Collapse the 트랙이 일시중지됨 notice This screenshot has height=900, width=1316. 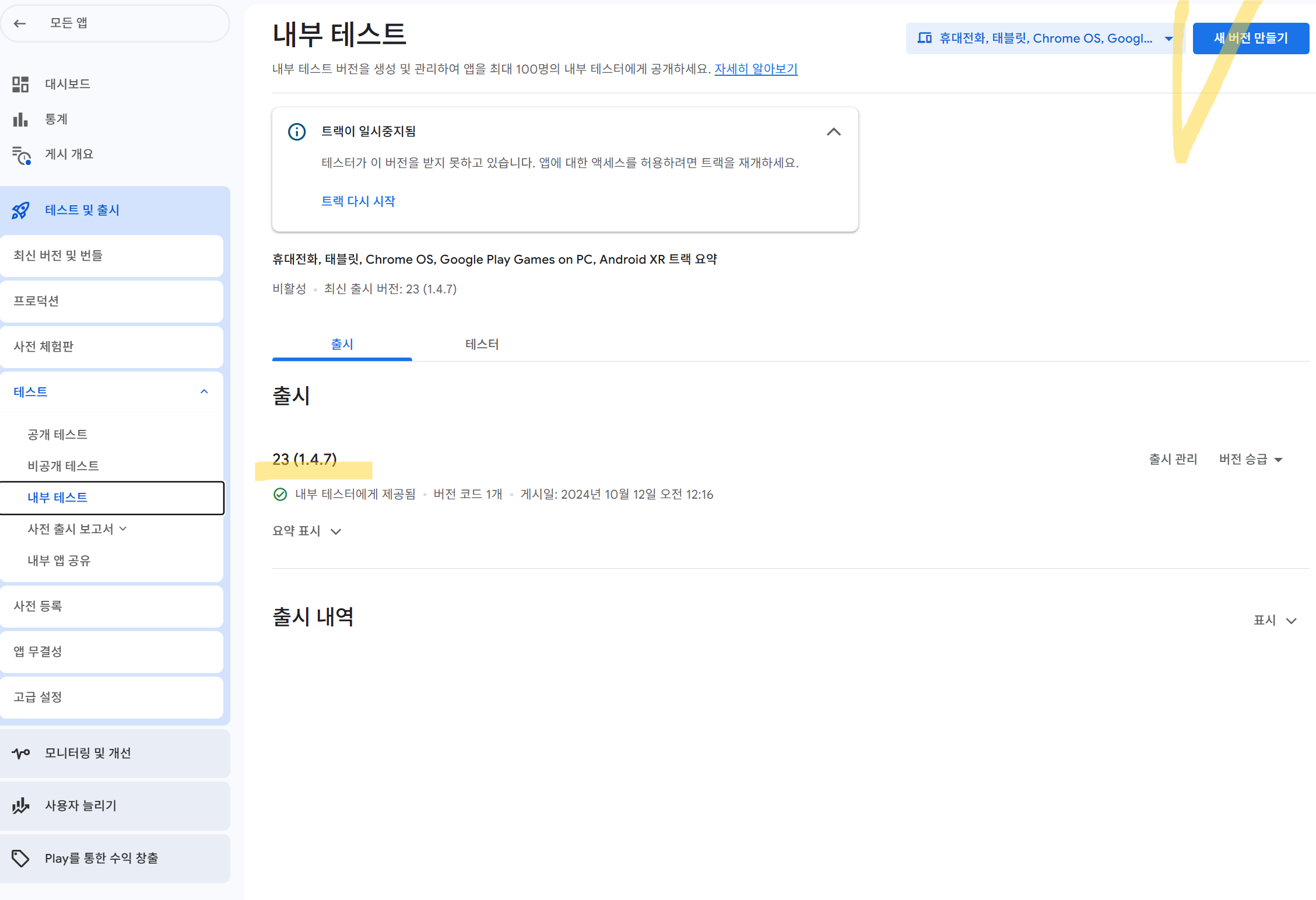[x=834, y=132]
